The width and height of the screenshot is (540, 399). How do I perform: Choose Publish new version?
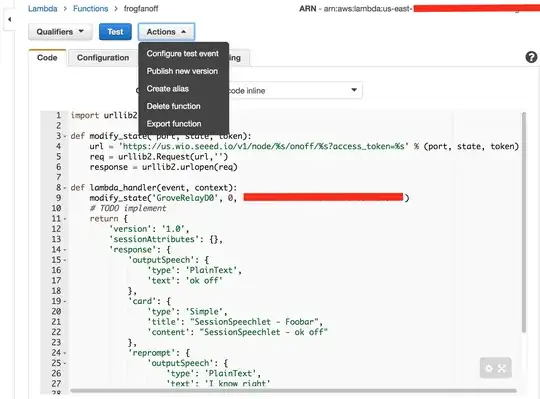pos(183,71)
